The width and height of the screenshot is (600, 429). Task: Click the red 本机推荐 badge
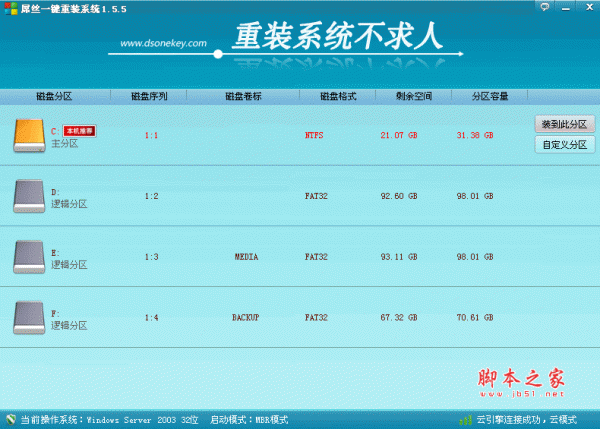(x=79, y=131)
